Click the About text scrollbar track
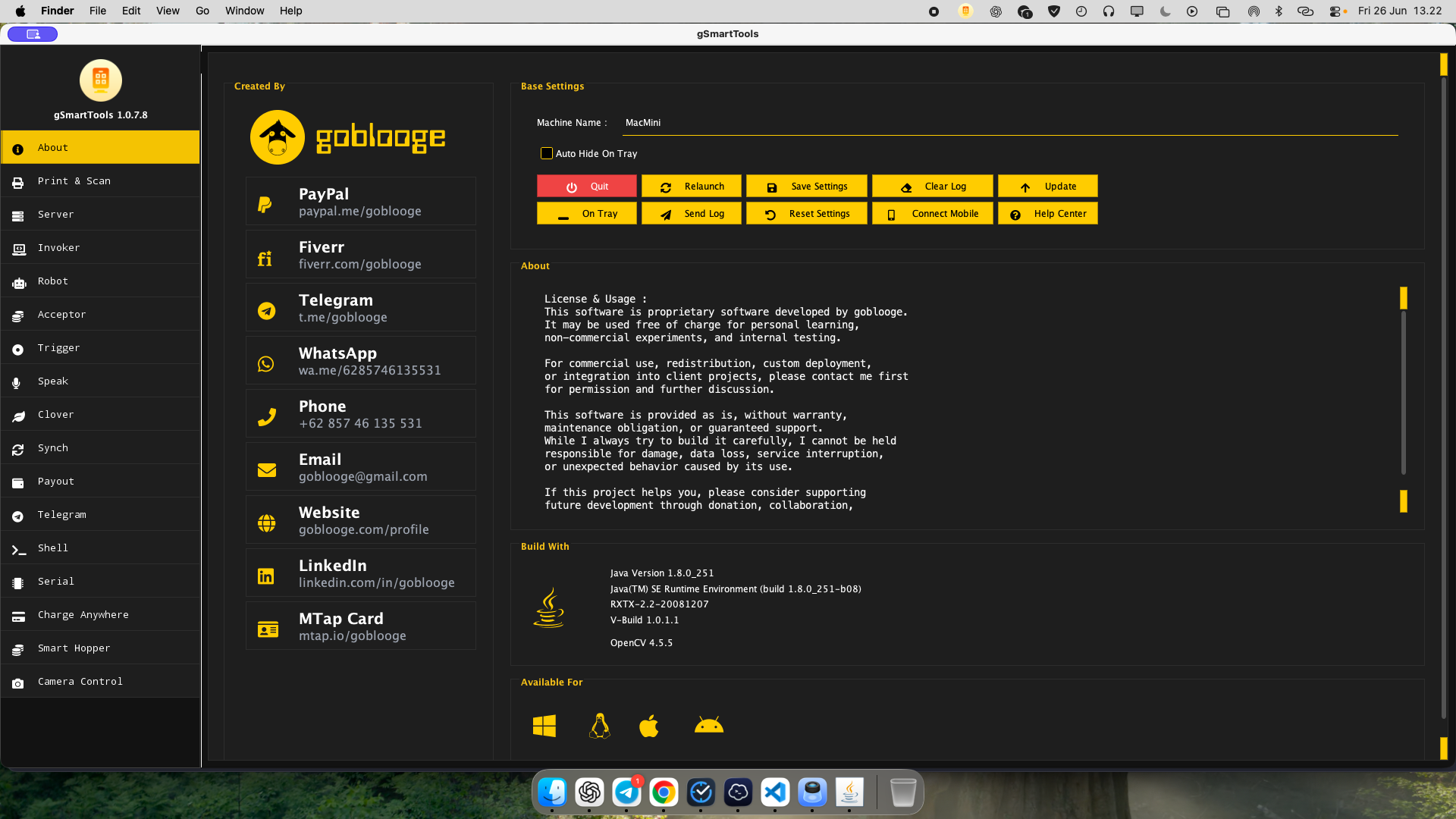Screen dimensions: 1456x819 [1404, 392]
